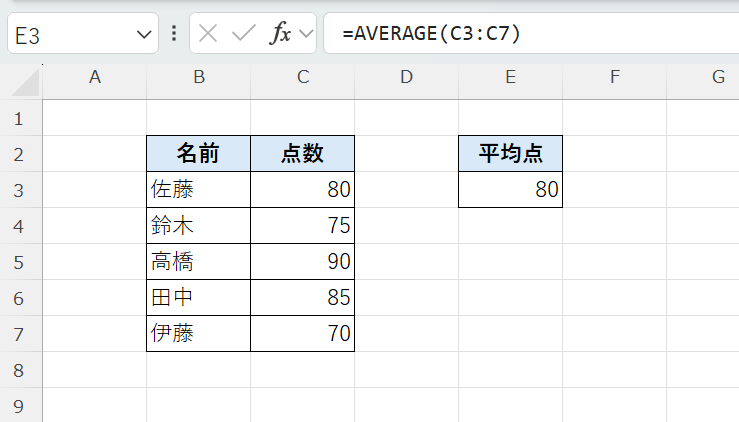The width and height of the screenshot is (739, 422).
Task: Click the three-dot formula bar grip handle
Action: coord(174,34)
